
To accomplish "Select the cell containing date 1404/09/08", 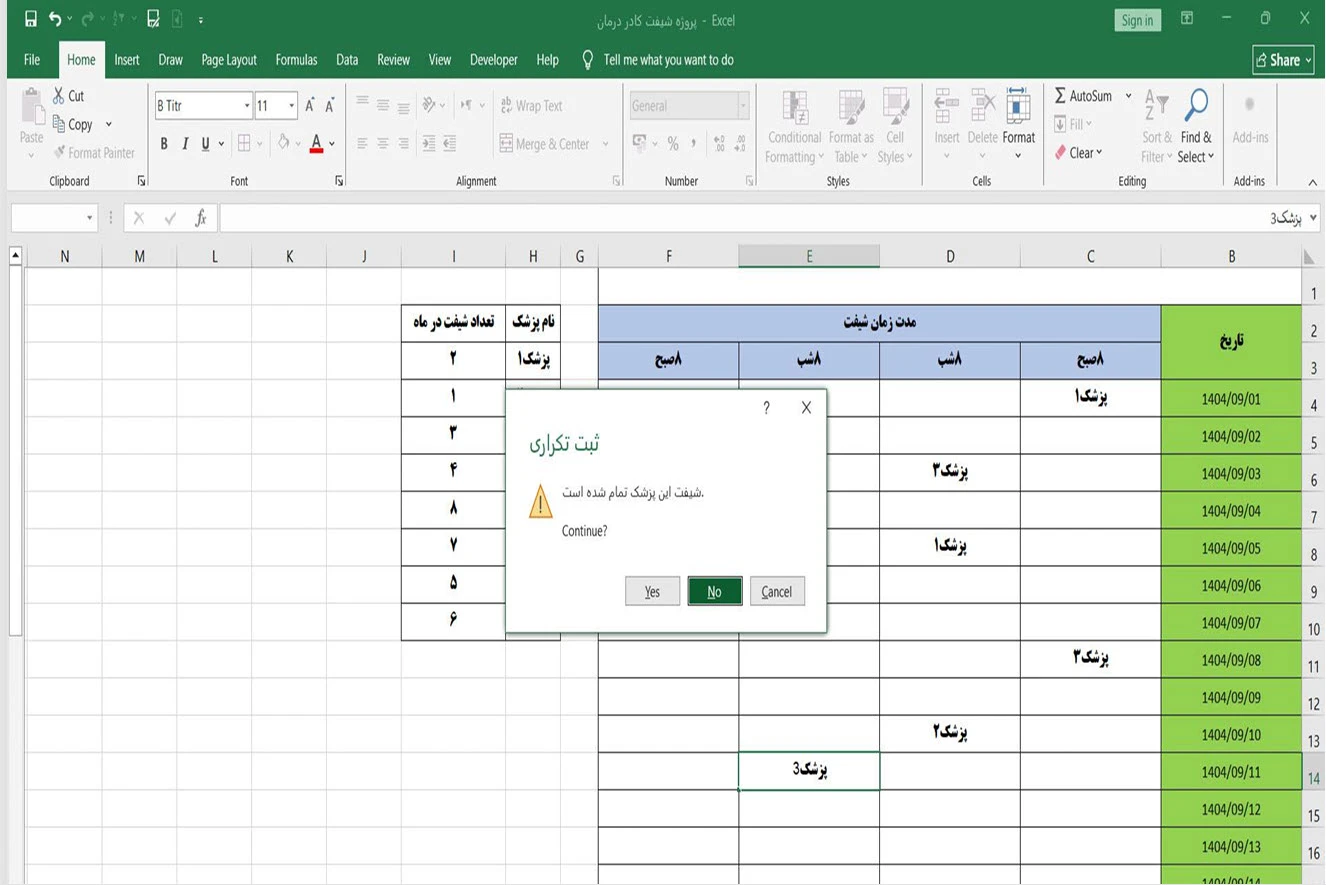I will click(x=1230, y=660).
